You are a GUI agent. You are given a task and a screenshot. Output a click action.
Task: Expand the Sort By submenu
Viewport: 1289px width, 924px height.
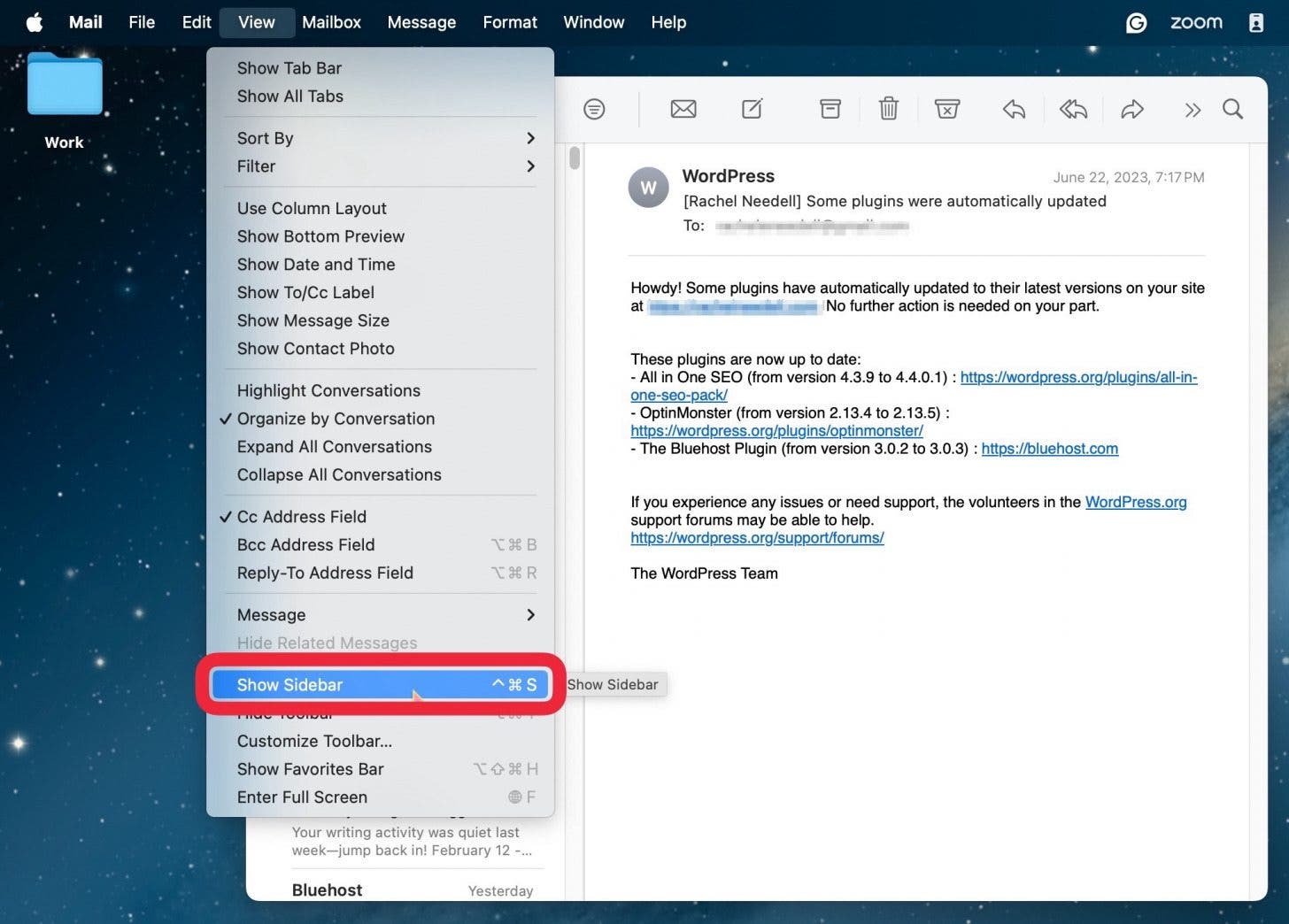pyautogui.click(x=381, y=138)
